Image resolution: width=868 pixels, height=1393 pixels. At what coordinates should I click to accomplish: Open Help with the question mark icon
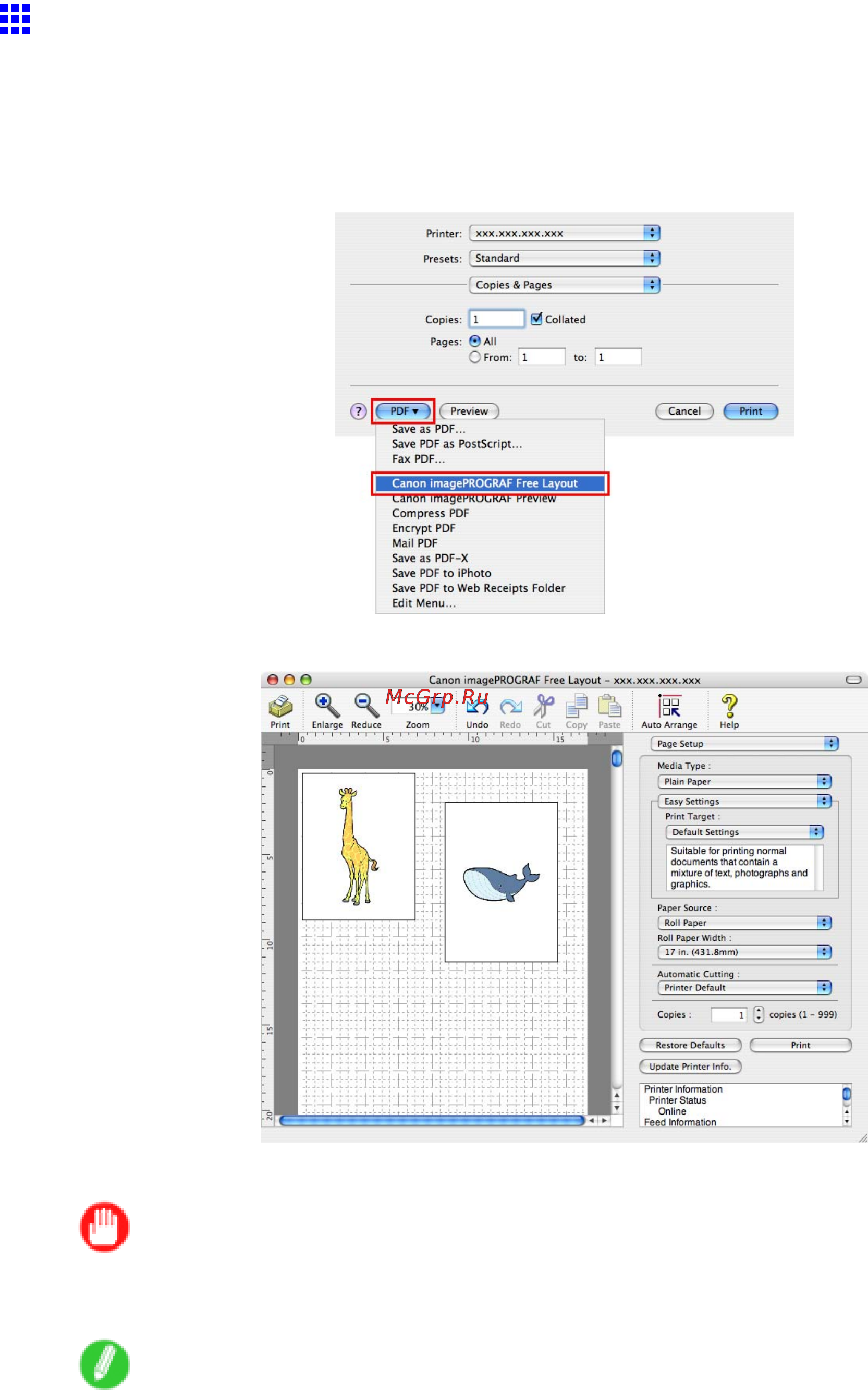tap(729, 706)
